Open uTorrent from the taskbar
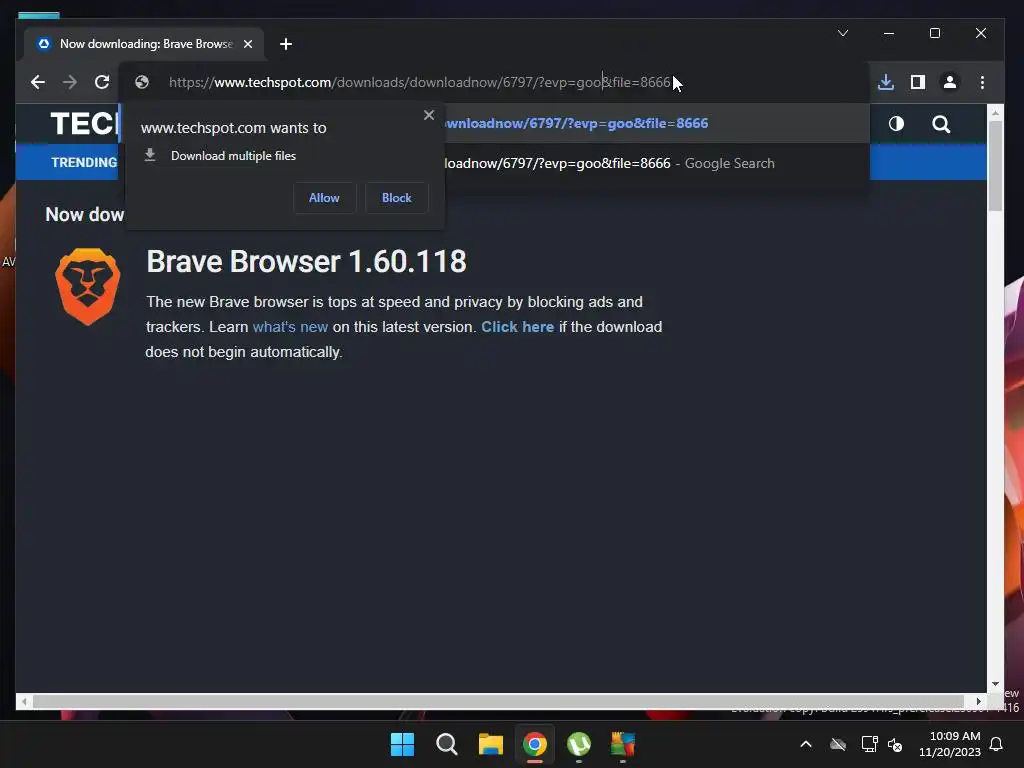Image resolution: width=1024 pixels, height=768 pixels. click(579, 744)
